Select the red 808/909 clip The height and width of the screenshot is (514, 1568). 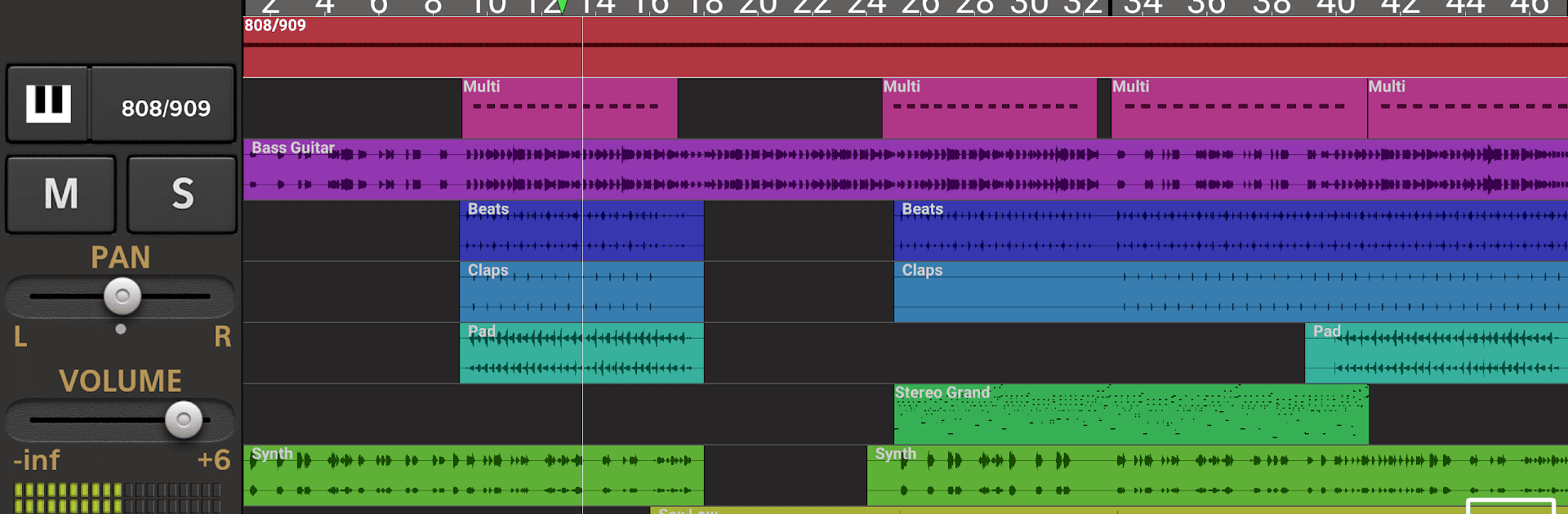(x=905, y=47)
